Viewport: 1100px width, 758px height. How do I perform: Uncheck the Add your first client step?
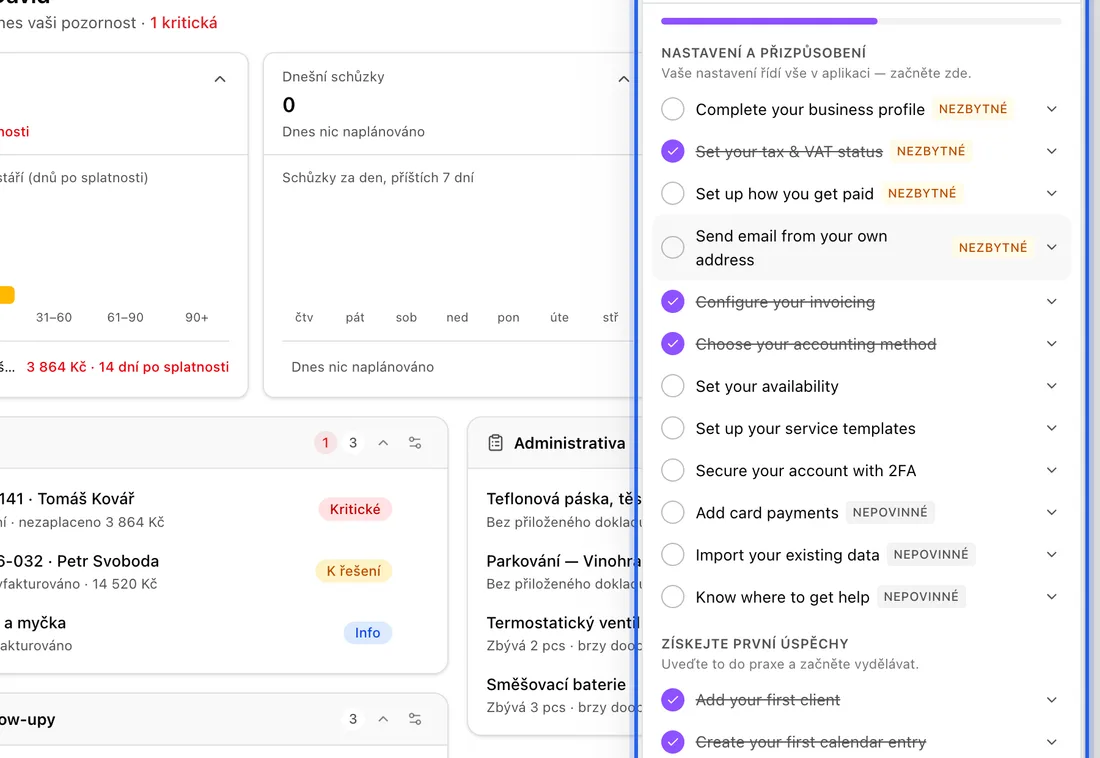click(x=673, y=700)
